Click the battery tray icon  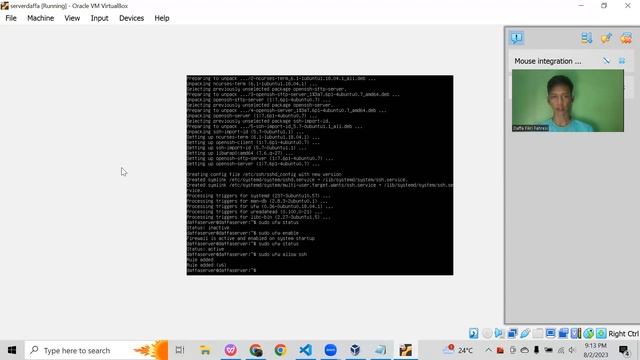pos(549,350)
